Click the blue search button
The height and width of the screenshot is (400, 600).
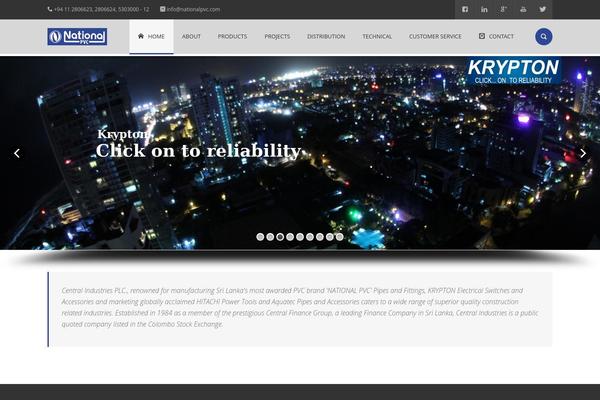point(543,36)
